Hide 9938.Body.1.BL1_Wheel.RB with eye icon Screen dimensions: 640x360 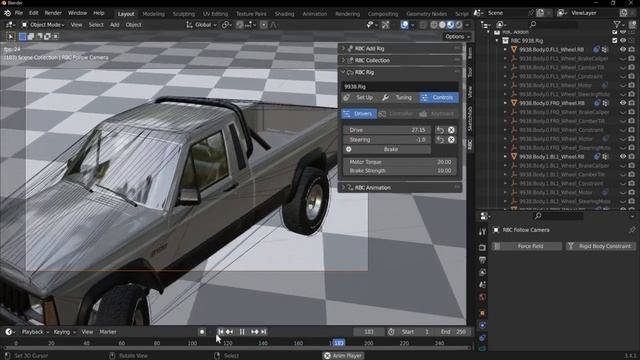point(623,157)
